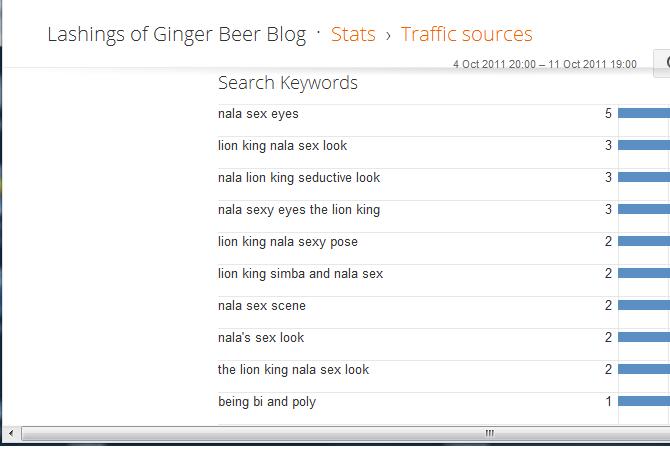Click 'lion king simba and nala sex' keyword
Screen dimensions: 670x450
click(300, 274)
